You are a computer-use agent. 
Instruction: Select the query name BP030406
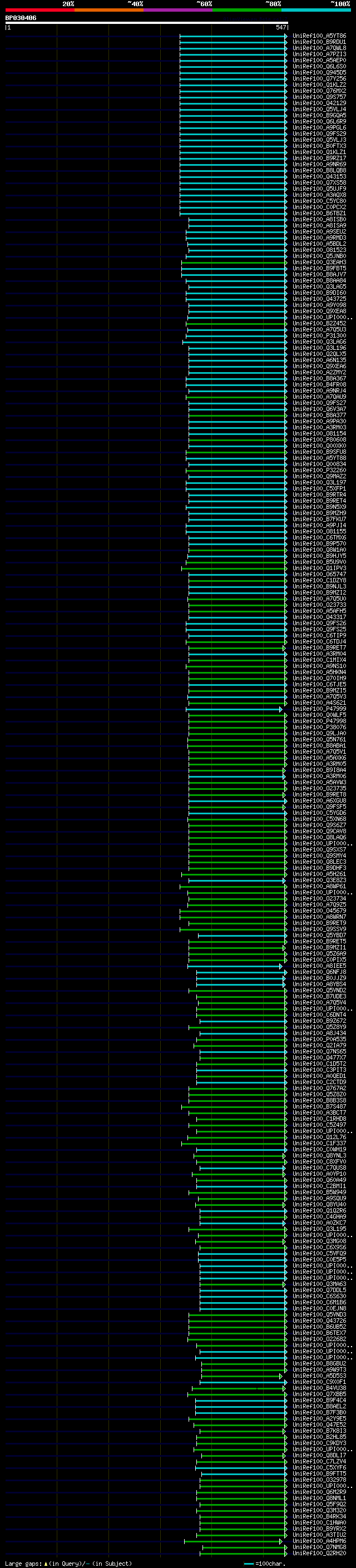(x=21, y=18)
